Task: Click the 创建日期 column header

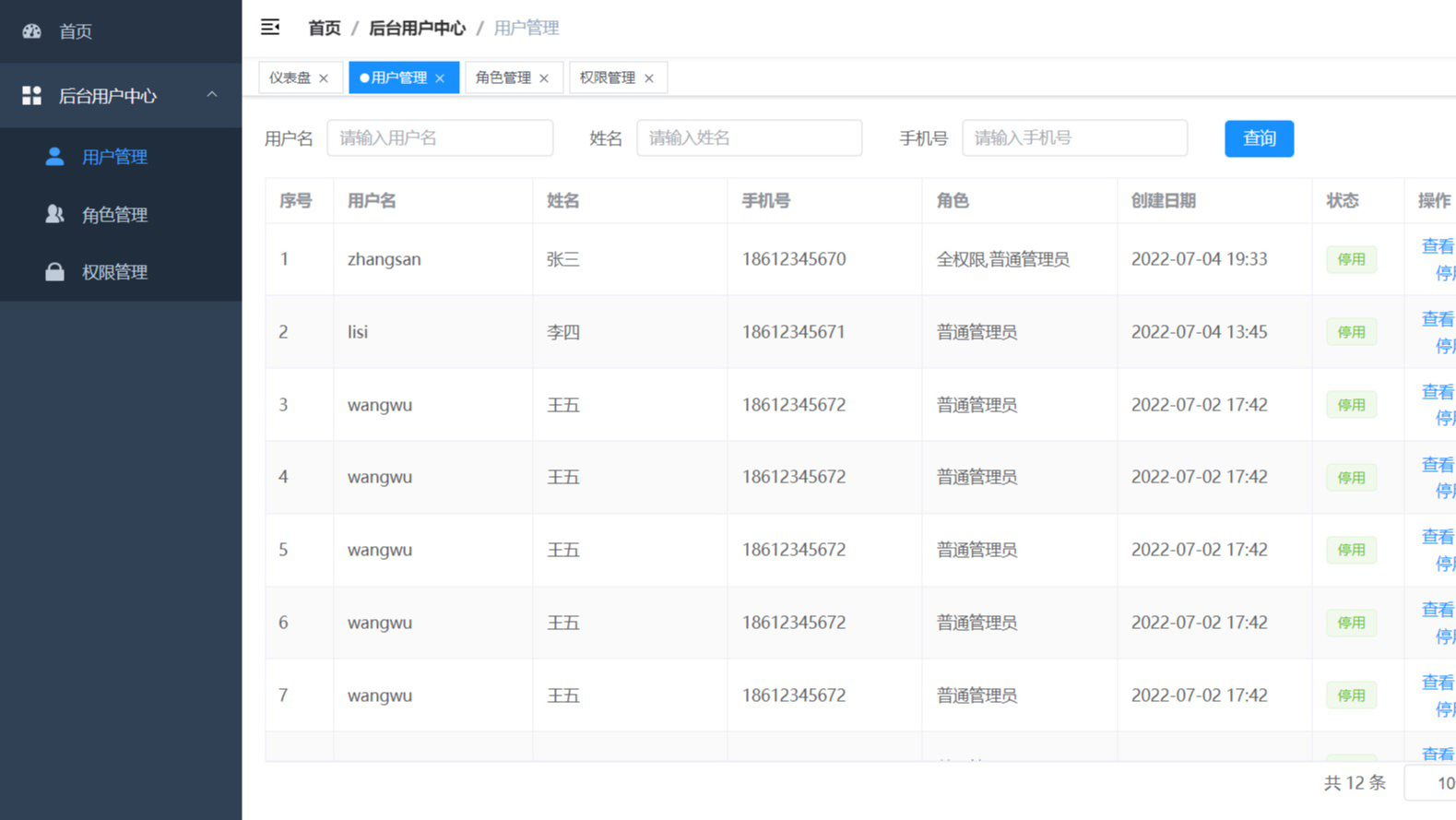Action: 1164,201
